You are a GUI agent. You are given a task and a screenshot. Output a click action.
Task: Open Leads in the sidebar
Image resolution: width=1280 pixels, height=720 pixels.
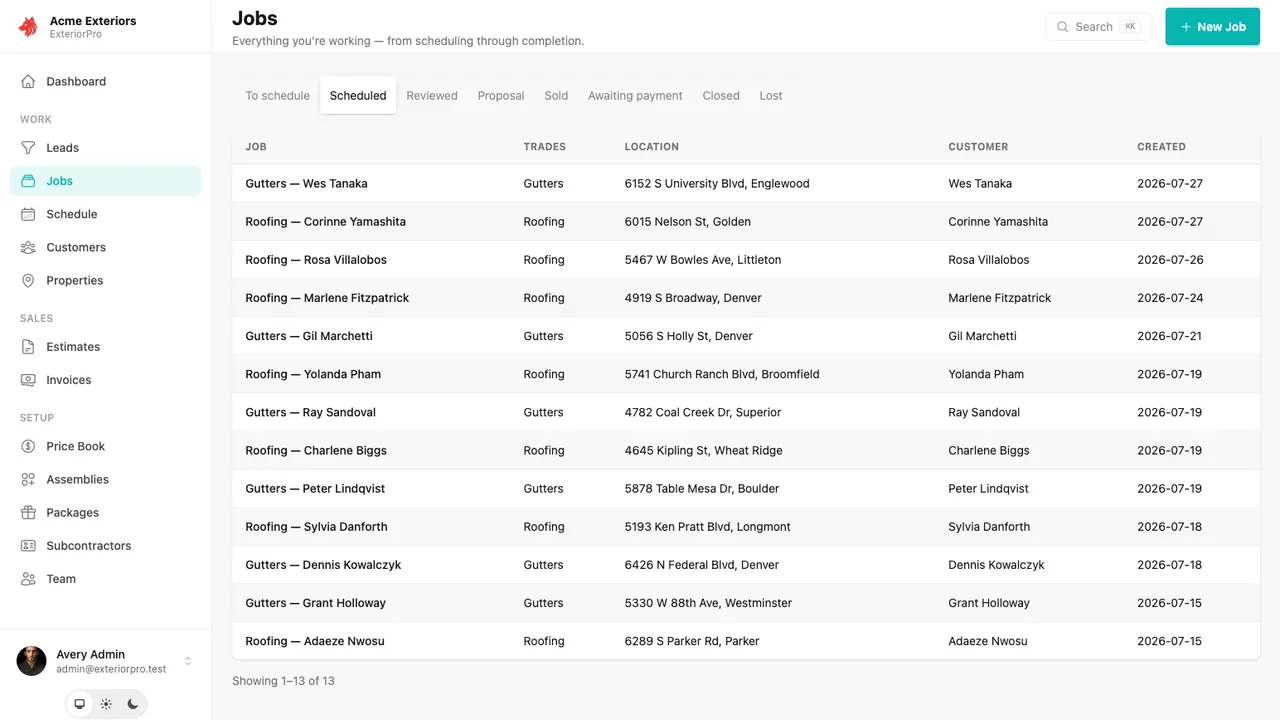[105, 148]
